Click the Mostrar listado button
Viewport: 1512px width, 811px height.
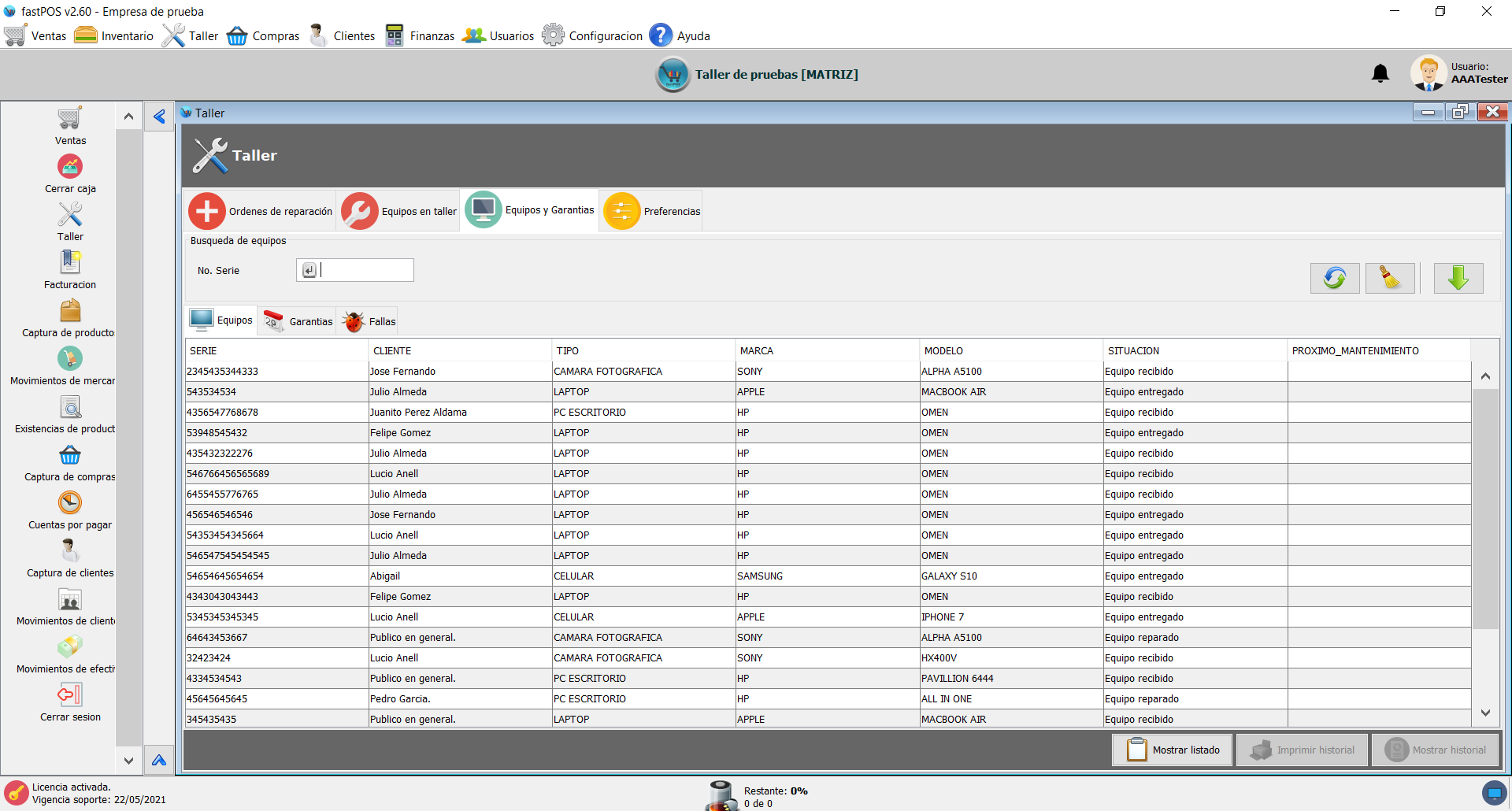pyautogui.click(x=1173, y=750)
